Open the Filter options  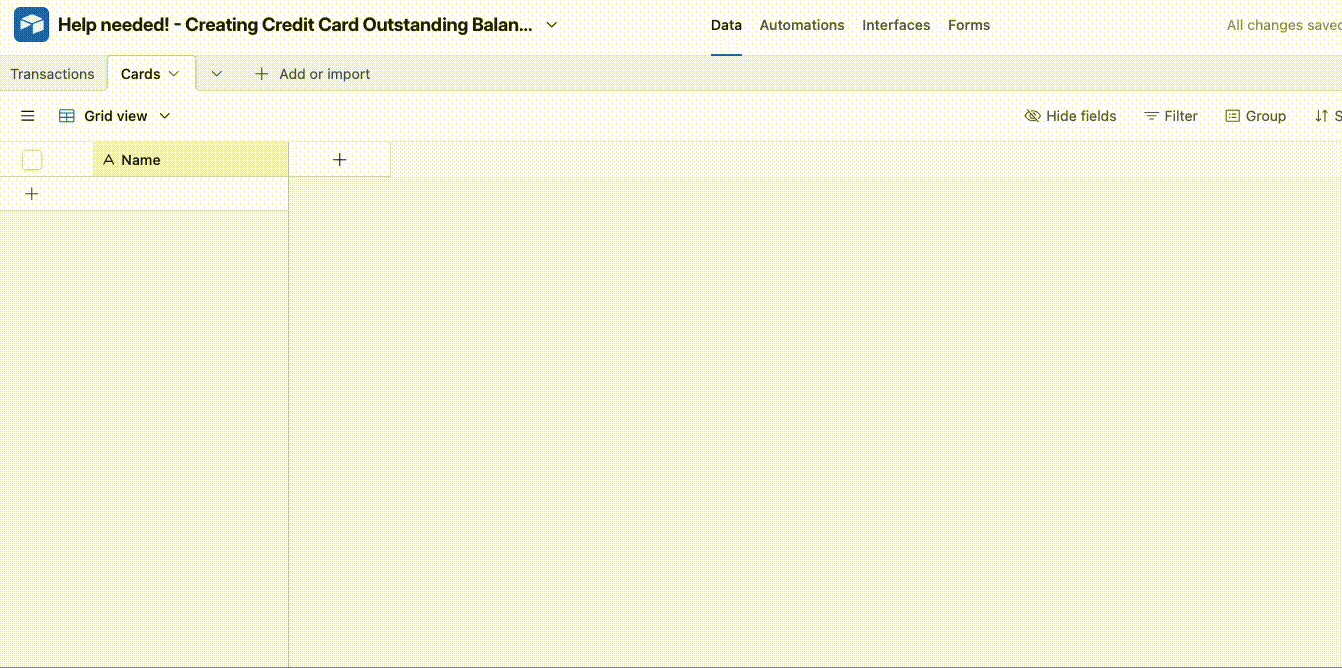[1170, 116]
